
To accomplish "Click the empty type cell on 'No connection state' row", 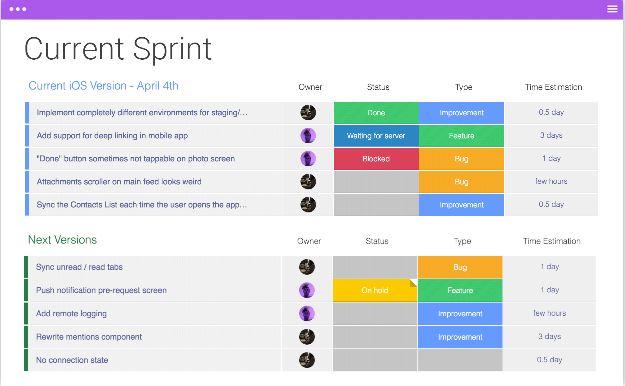I will pyautogui.click(x=460, y=360).
